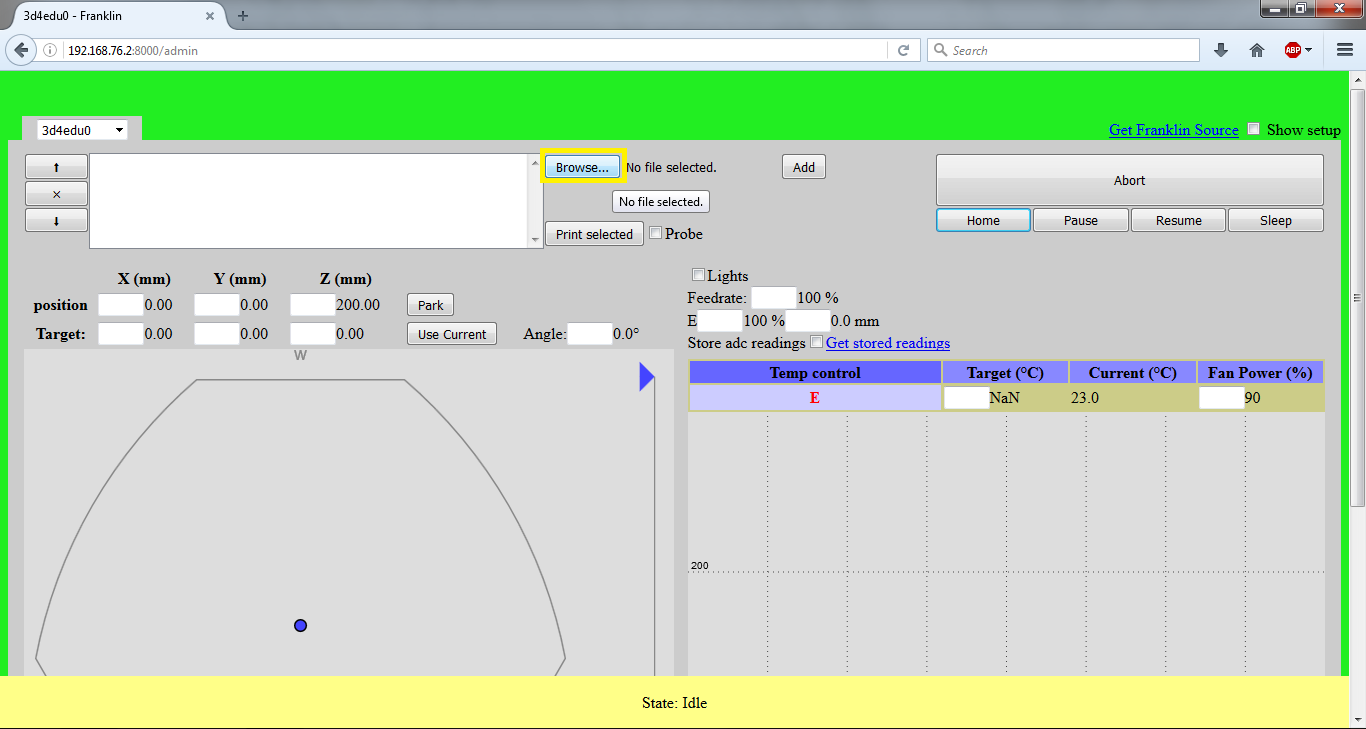Enable the Show setup checkbox
Image resolution: width=1366 pixels, height=729 pixels.
[1254, 130]
